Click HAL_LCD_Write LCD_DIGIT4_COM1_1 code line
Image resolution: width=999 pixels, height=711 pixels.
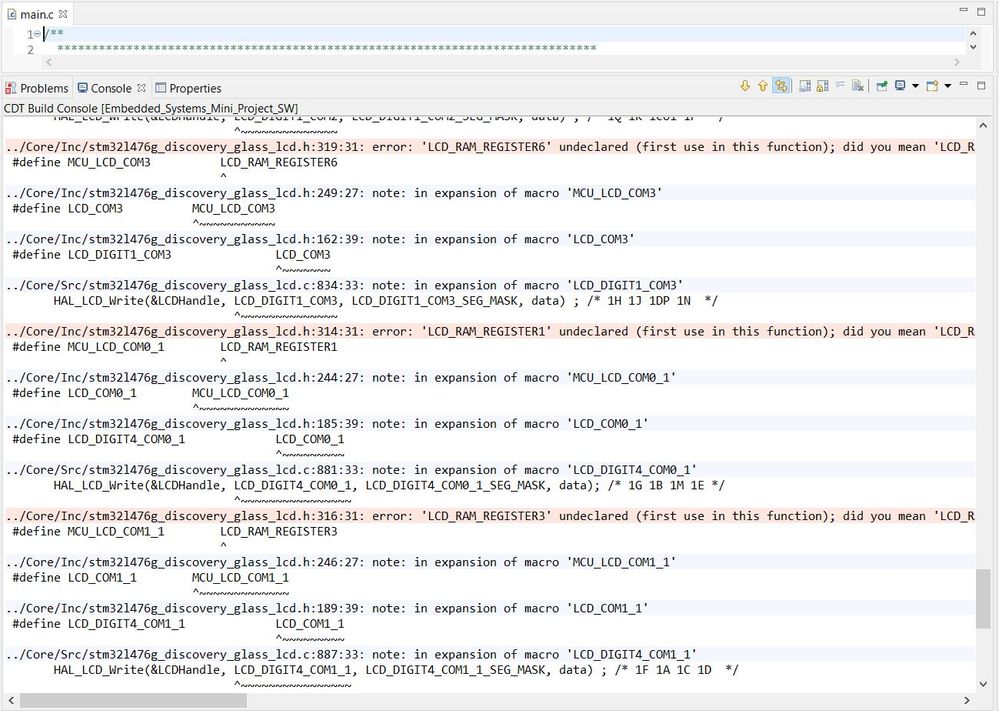pos(395,670)
